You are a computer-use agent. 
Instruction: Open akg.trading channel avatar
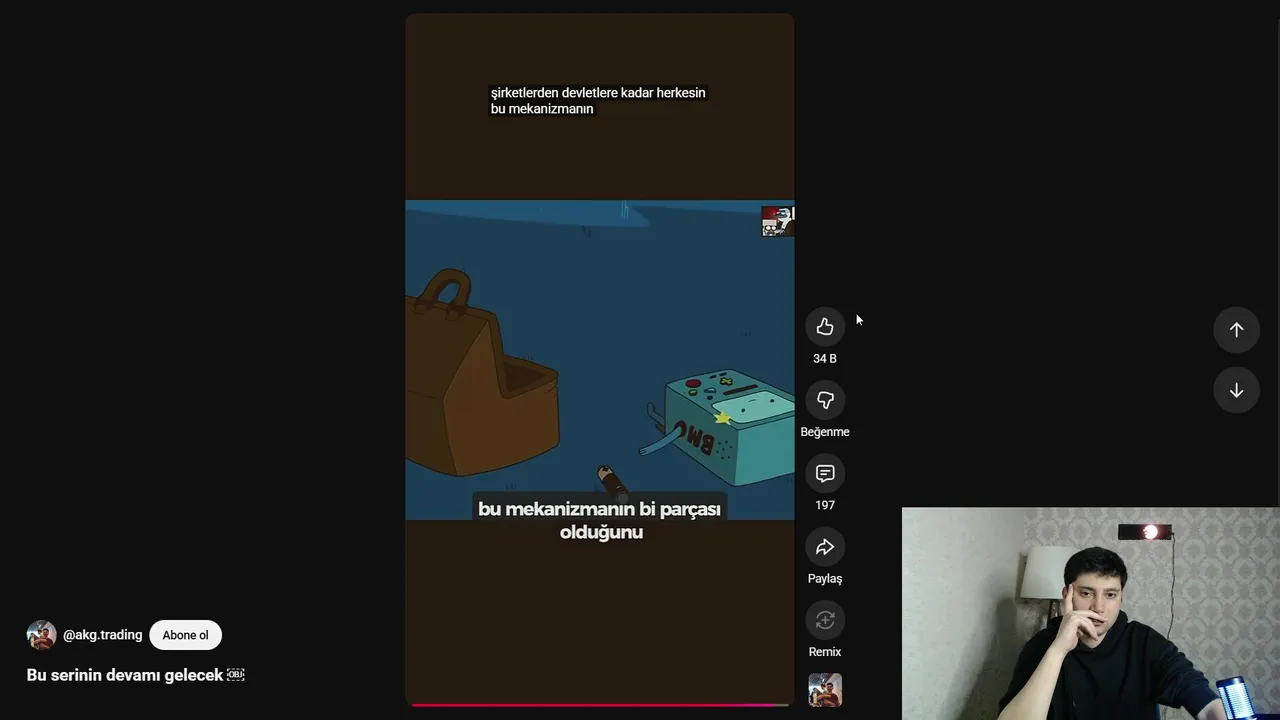click(41, 635)
